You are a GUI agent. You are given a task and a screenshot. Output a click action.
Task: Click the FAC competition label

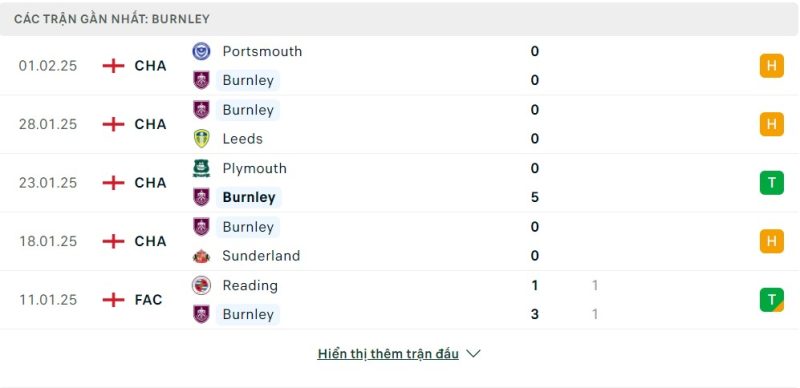tap(148, 300)
